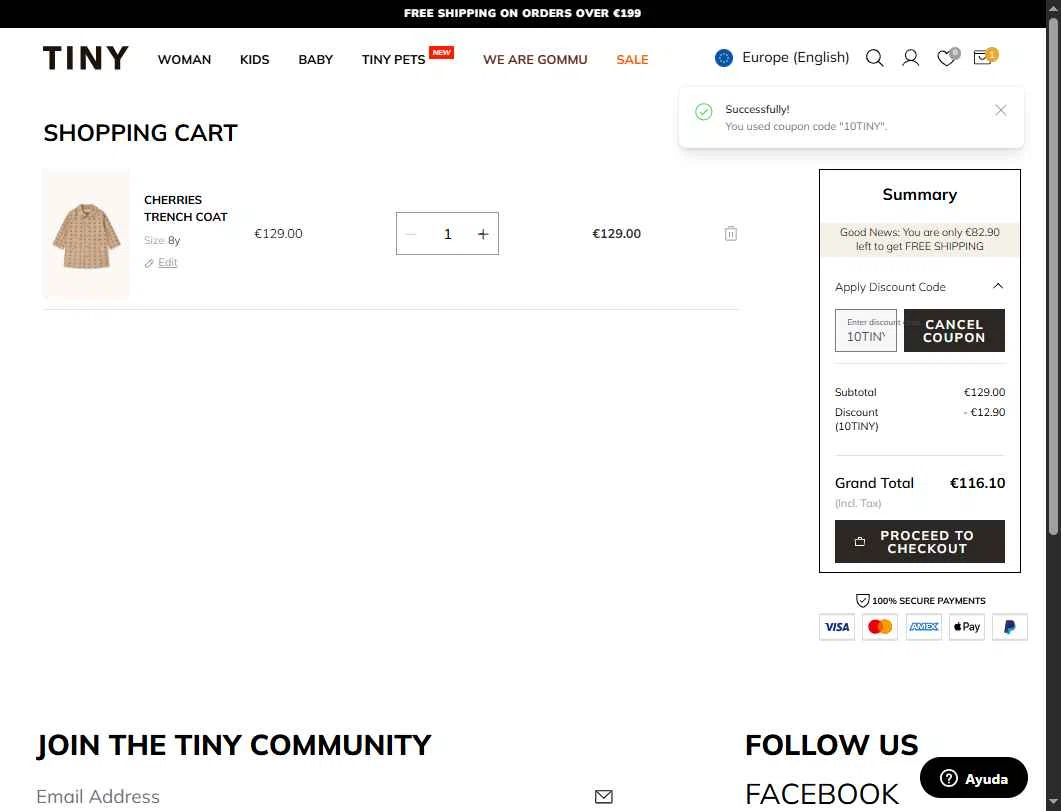Click the quantity field showing 1
The height and width of the screenshot is (811, 1061).
coord(447,234)
